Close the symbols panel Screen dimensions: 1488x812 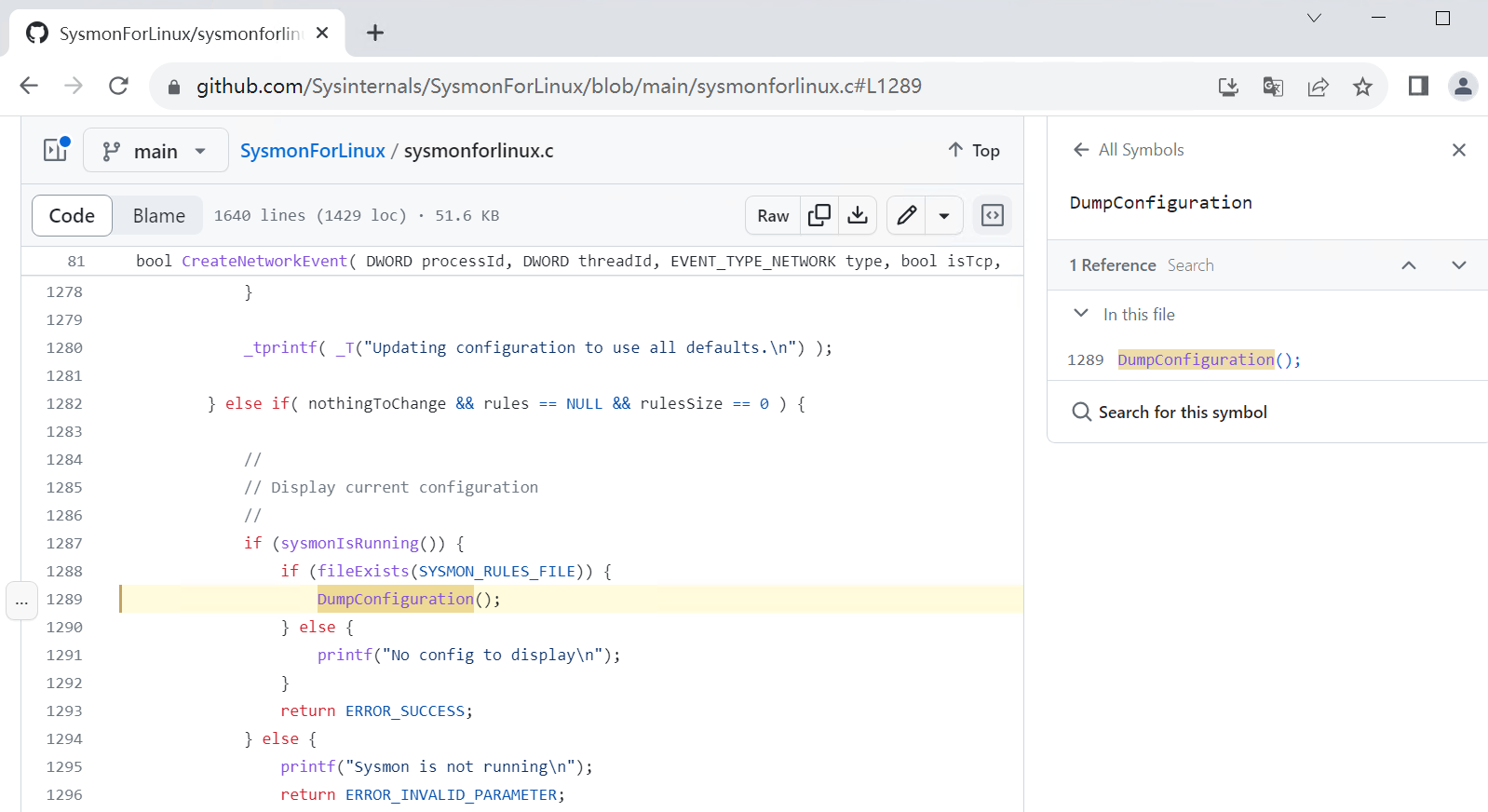pyautogui.click(x=1459, y=150)
